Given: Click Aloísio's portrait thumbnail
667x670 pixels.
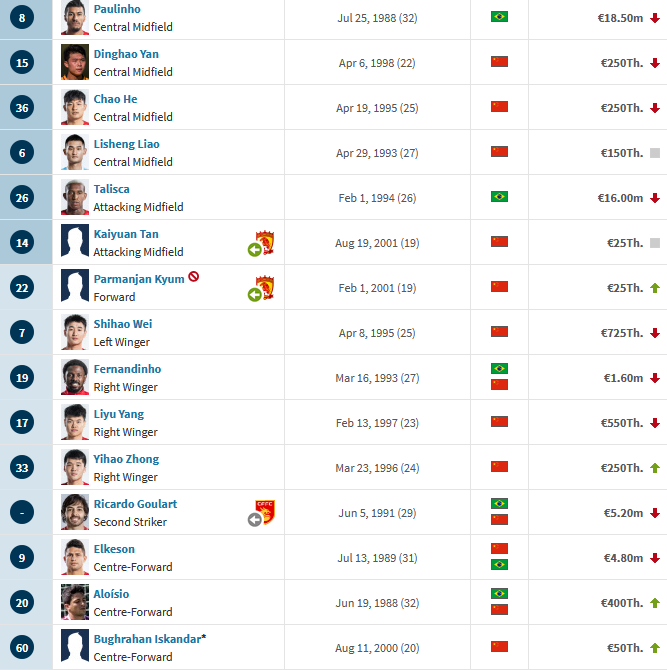Looking at the screenshot, I should click(74, 602).
